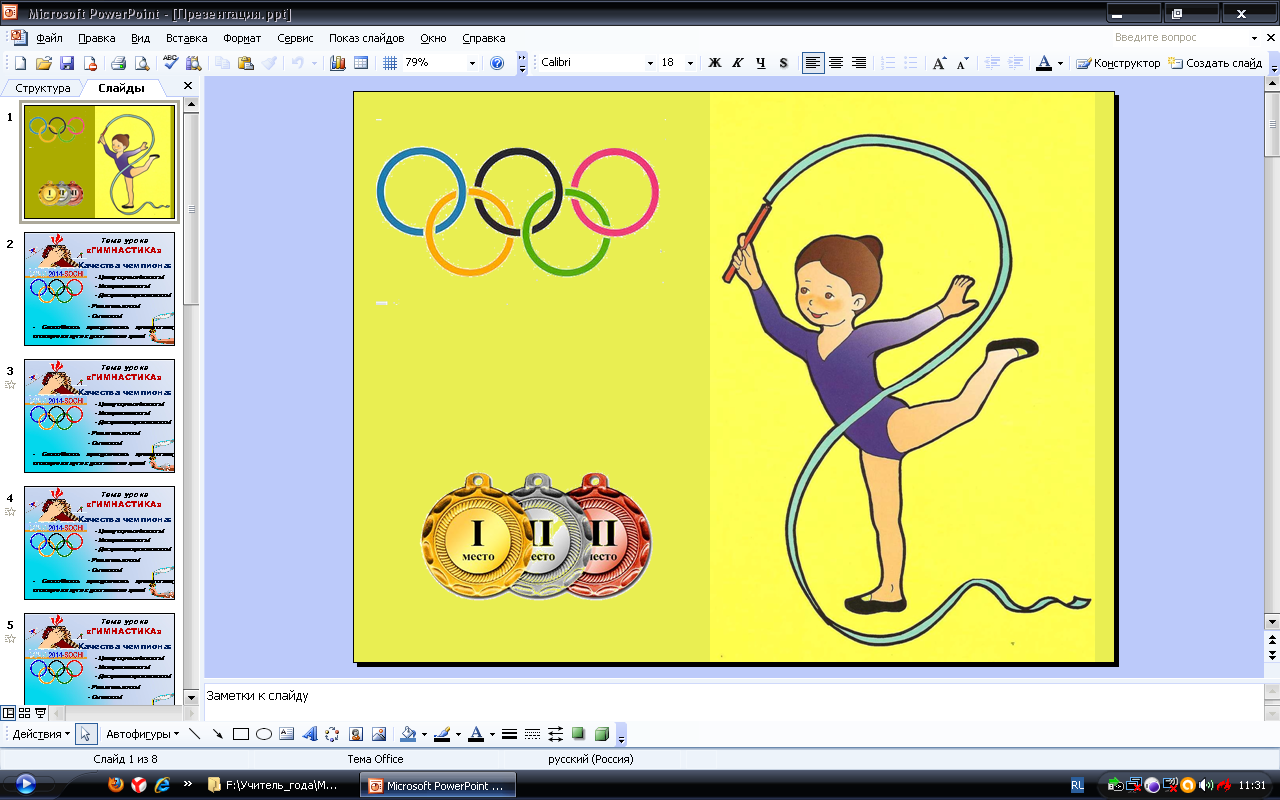
Task: Create a new blank presentation
Action: click(x=19, y=63)
